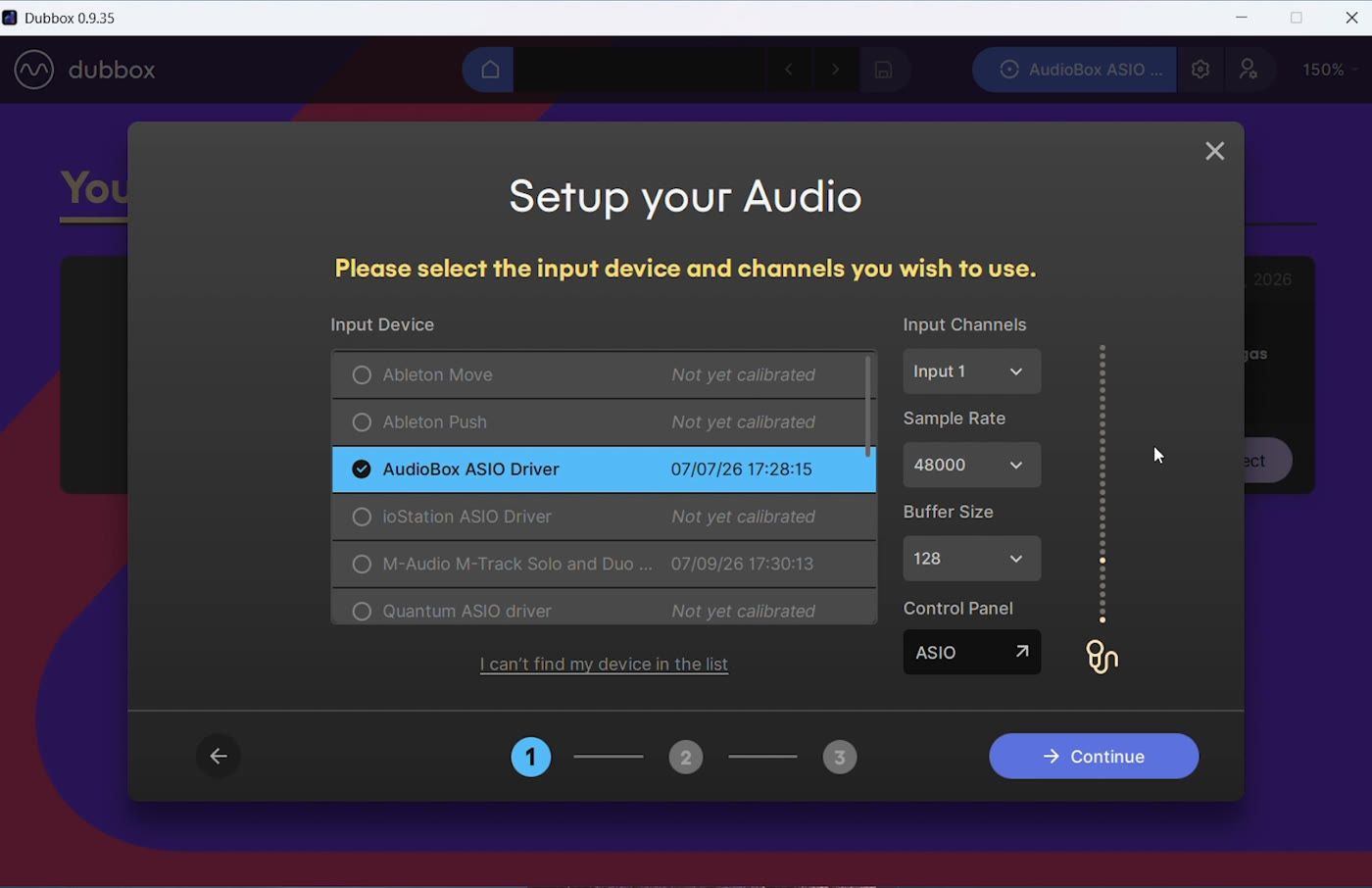Open the 150% zoom dropdown
Image resolution: width=1372 pixels, height=888 pixels.
[1330, 70]
